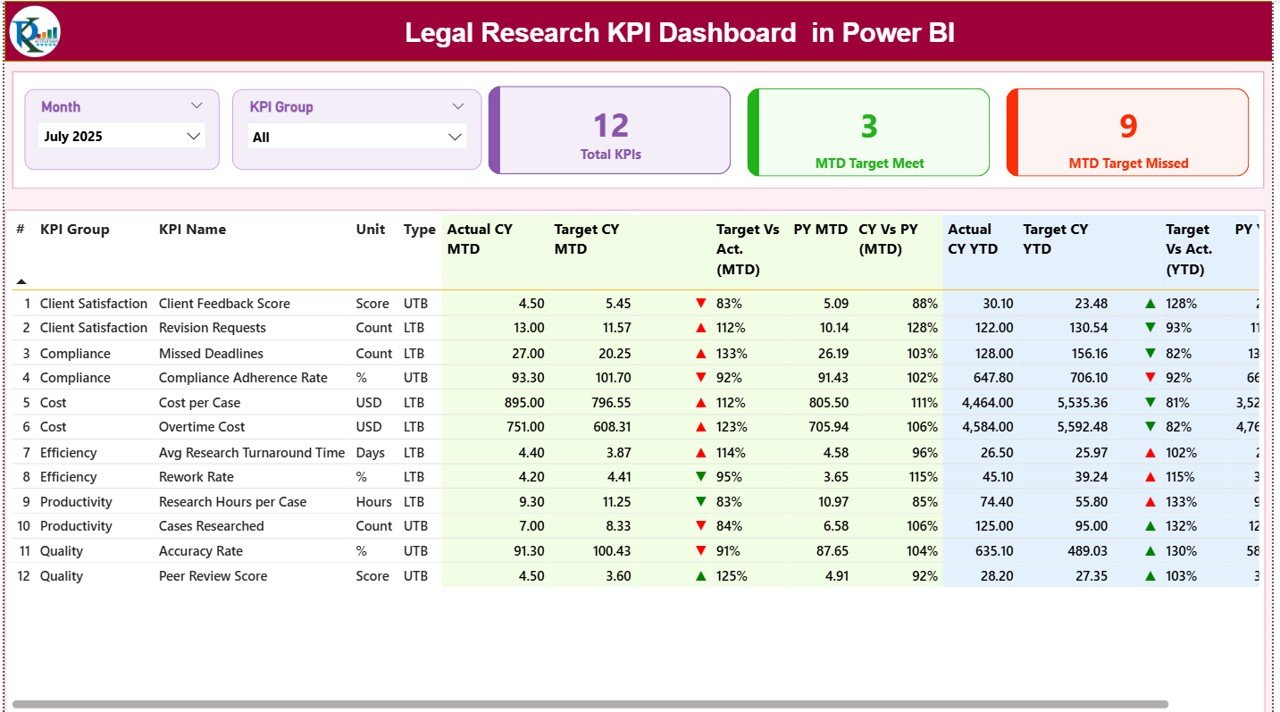Open the KPI Group dropdown set to All

[x=355, y=137]
